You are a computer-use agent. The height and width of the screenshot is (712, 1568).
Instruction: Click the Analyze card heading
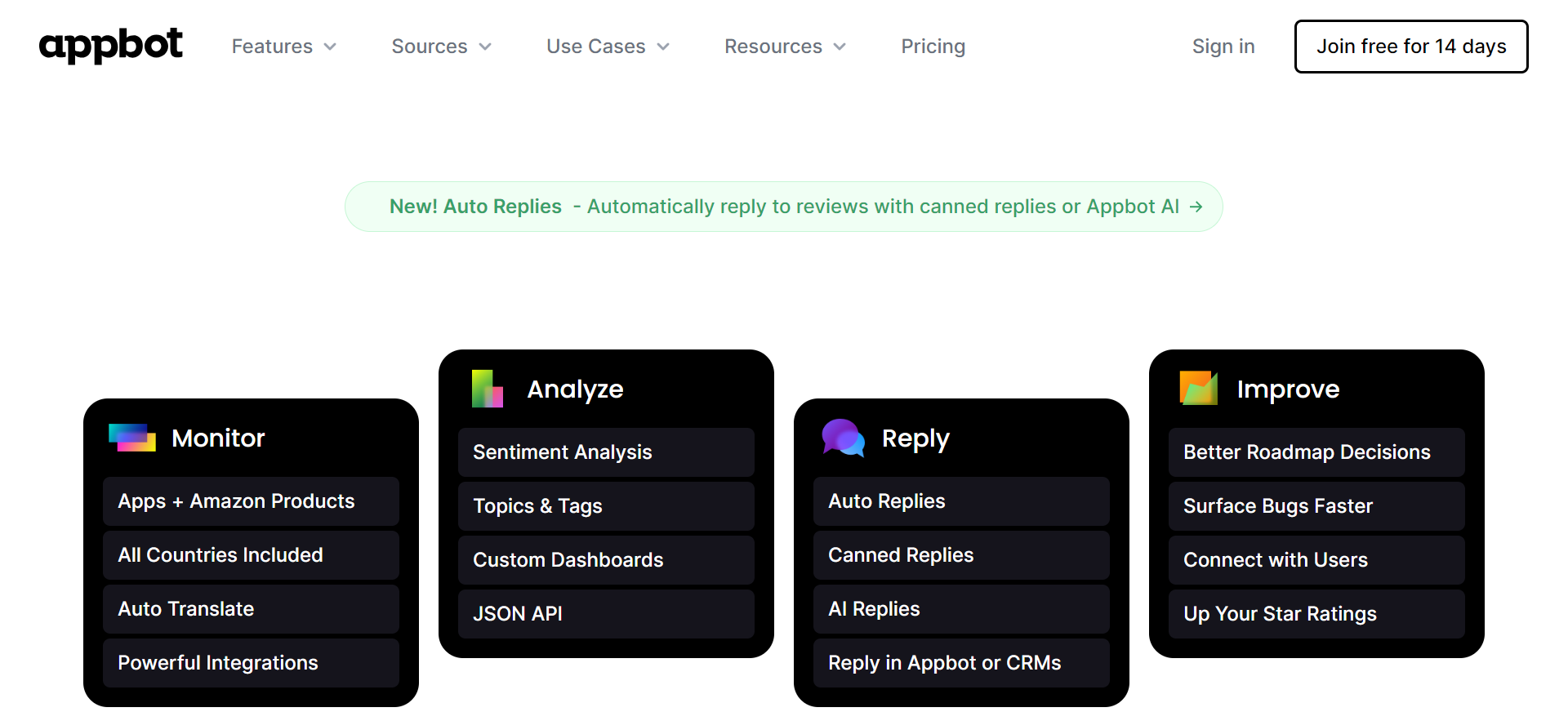(x=575, y=389)
